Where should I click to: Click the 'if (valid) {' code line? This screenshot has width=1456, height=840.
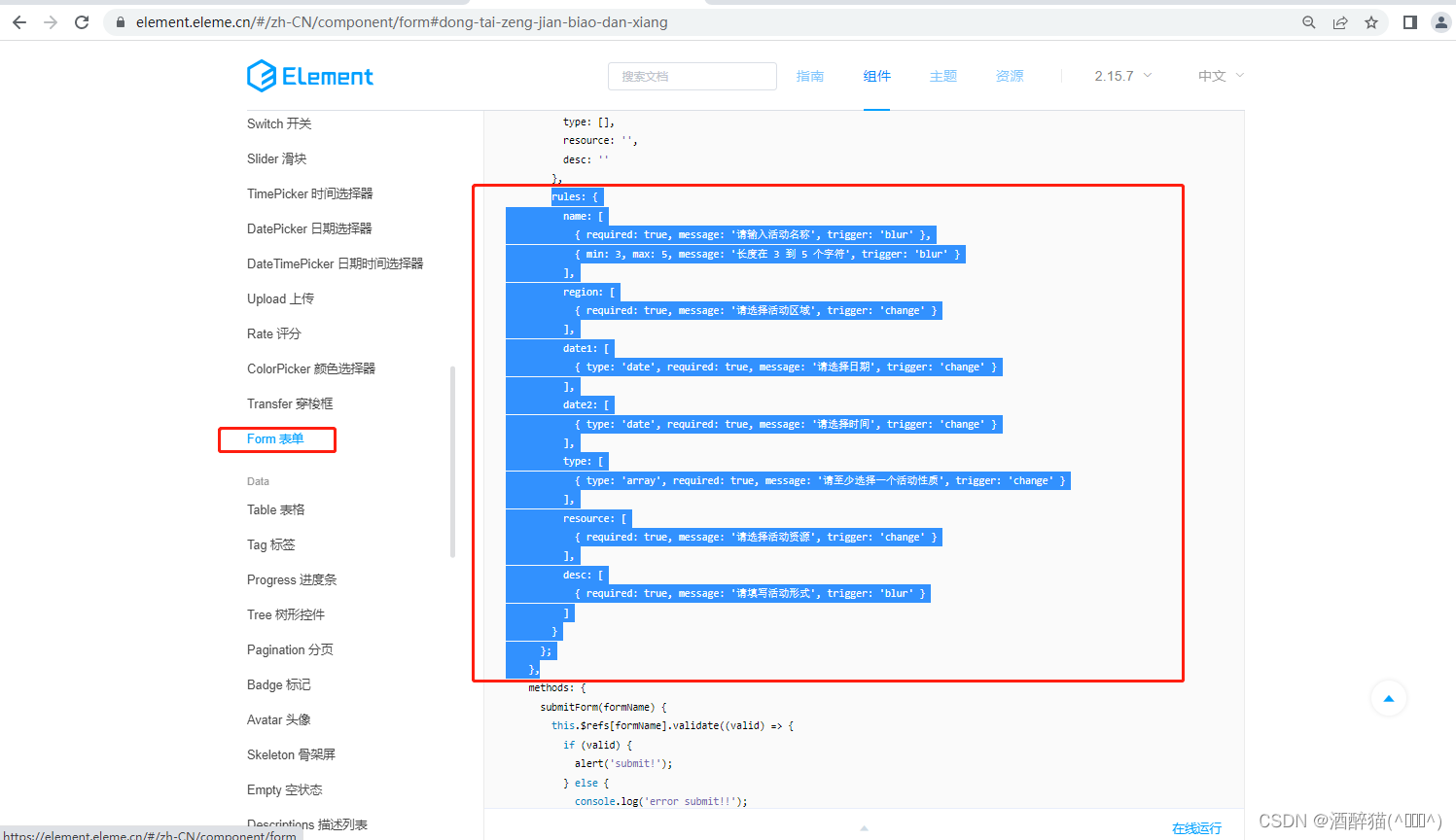click(597, 745)
